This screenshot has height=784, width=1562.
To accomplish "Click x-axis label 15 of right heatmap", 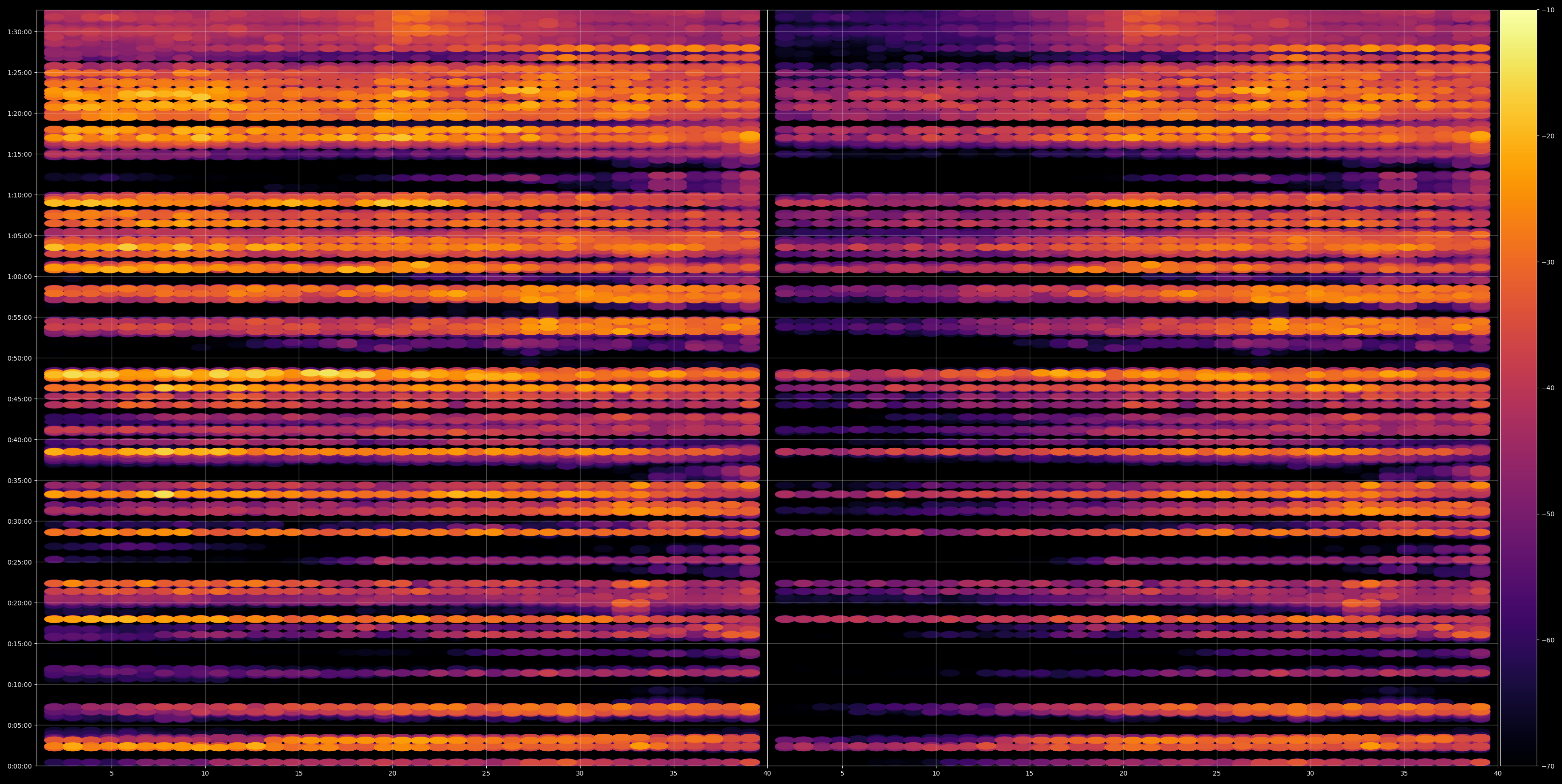I will (1030, 774).
